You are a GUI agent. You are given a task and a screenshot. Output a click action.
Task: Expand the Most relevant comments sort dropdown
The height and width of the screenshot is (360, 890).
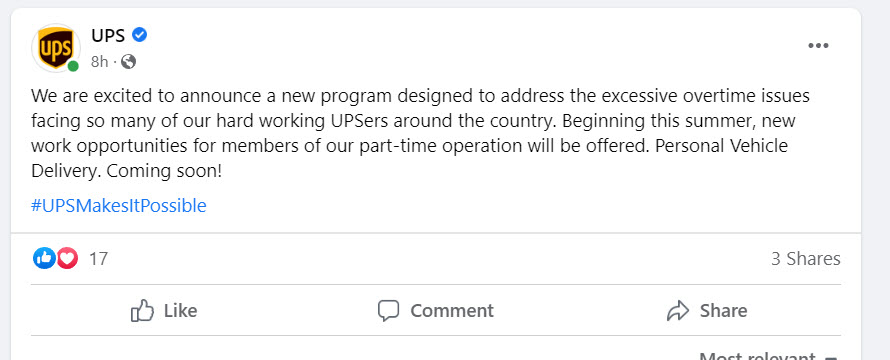tap(767, 356)
